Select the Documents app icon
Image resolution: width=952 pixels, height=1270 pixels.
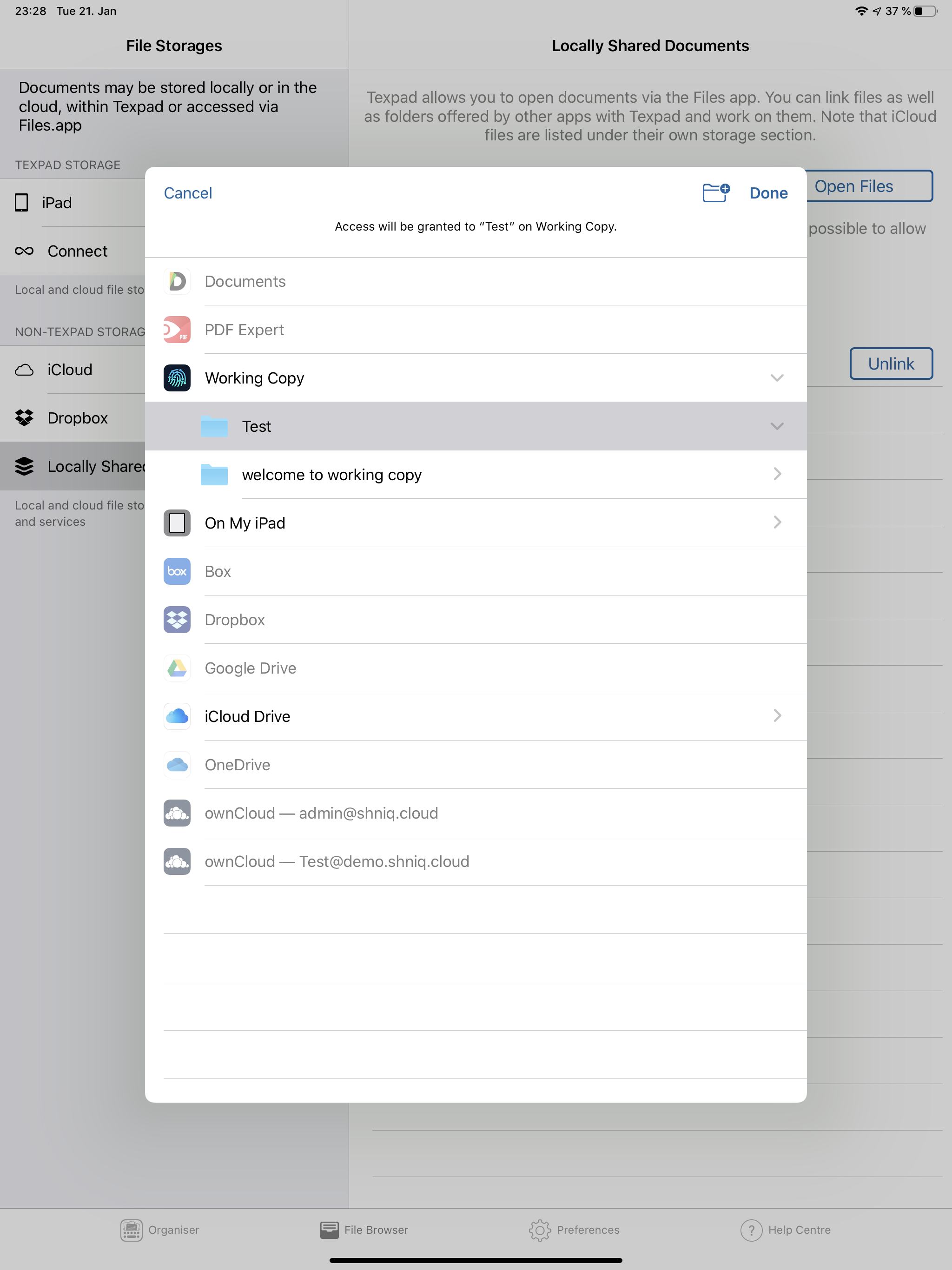[x=177, y=281]
